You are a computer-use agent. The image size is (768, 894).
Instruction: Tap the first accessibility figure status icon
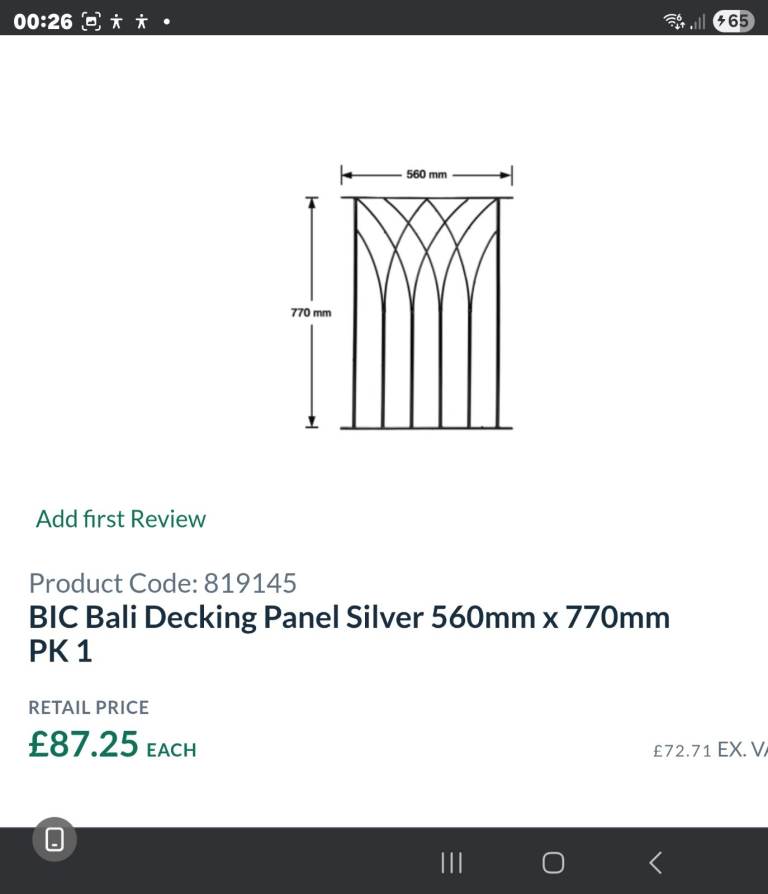(117, 21)
